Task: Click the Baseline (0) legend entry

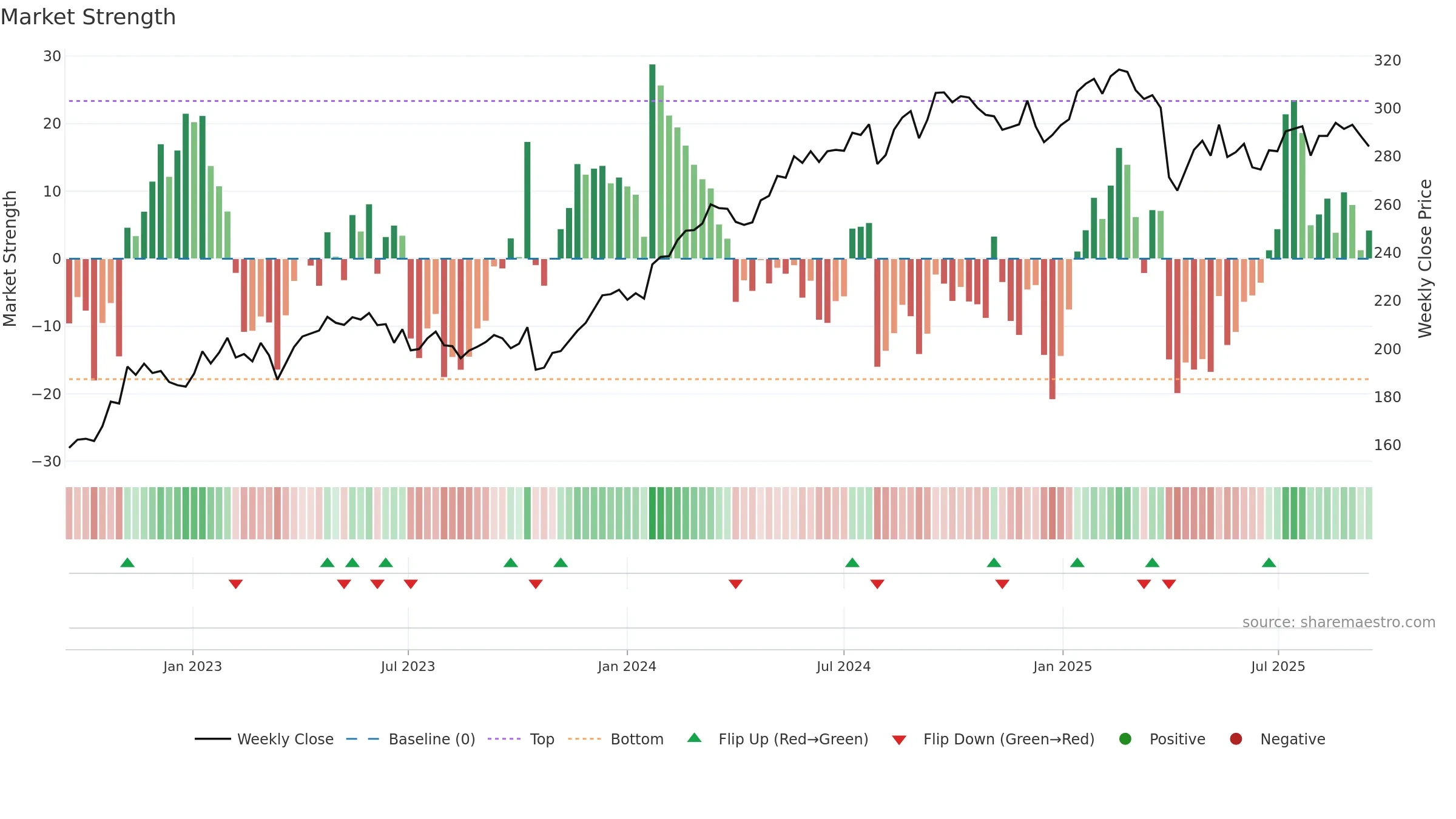Action: coord(411,739)
